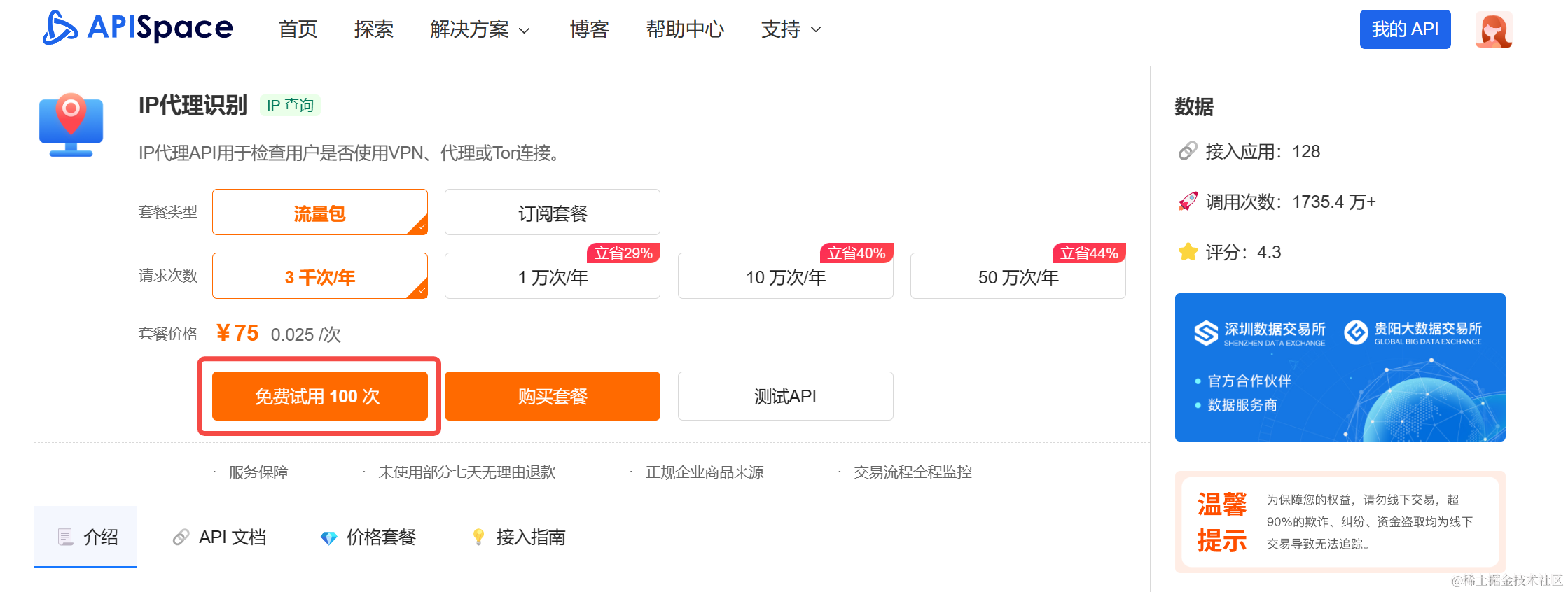Image resolution: width=1568 pixels, height=592 pixels.
Task: Click the star icon next to 评分
Action: (1188, 252)
